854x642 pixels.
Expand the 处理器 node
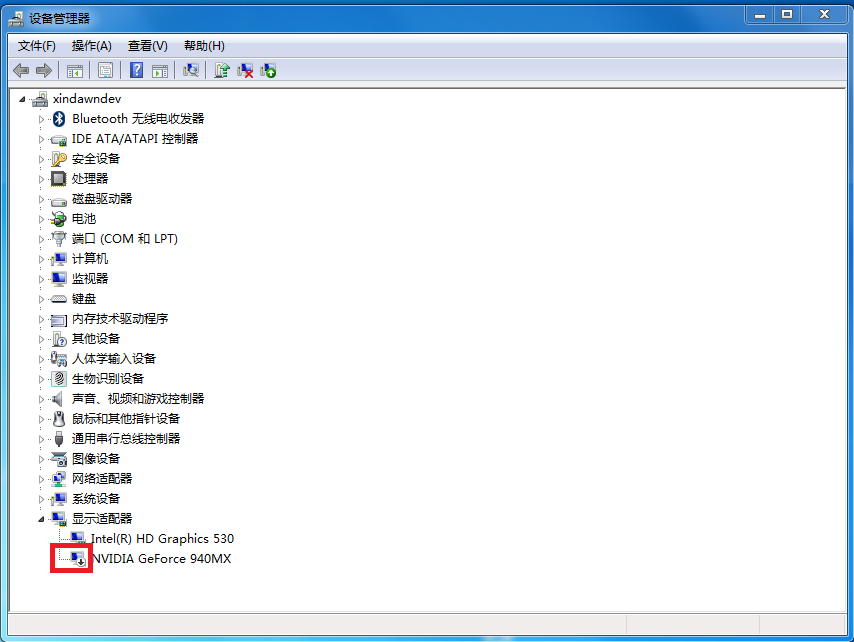pyautogui.click(x=42, y=179)
